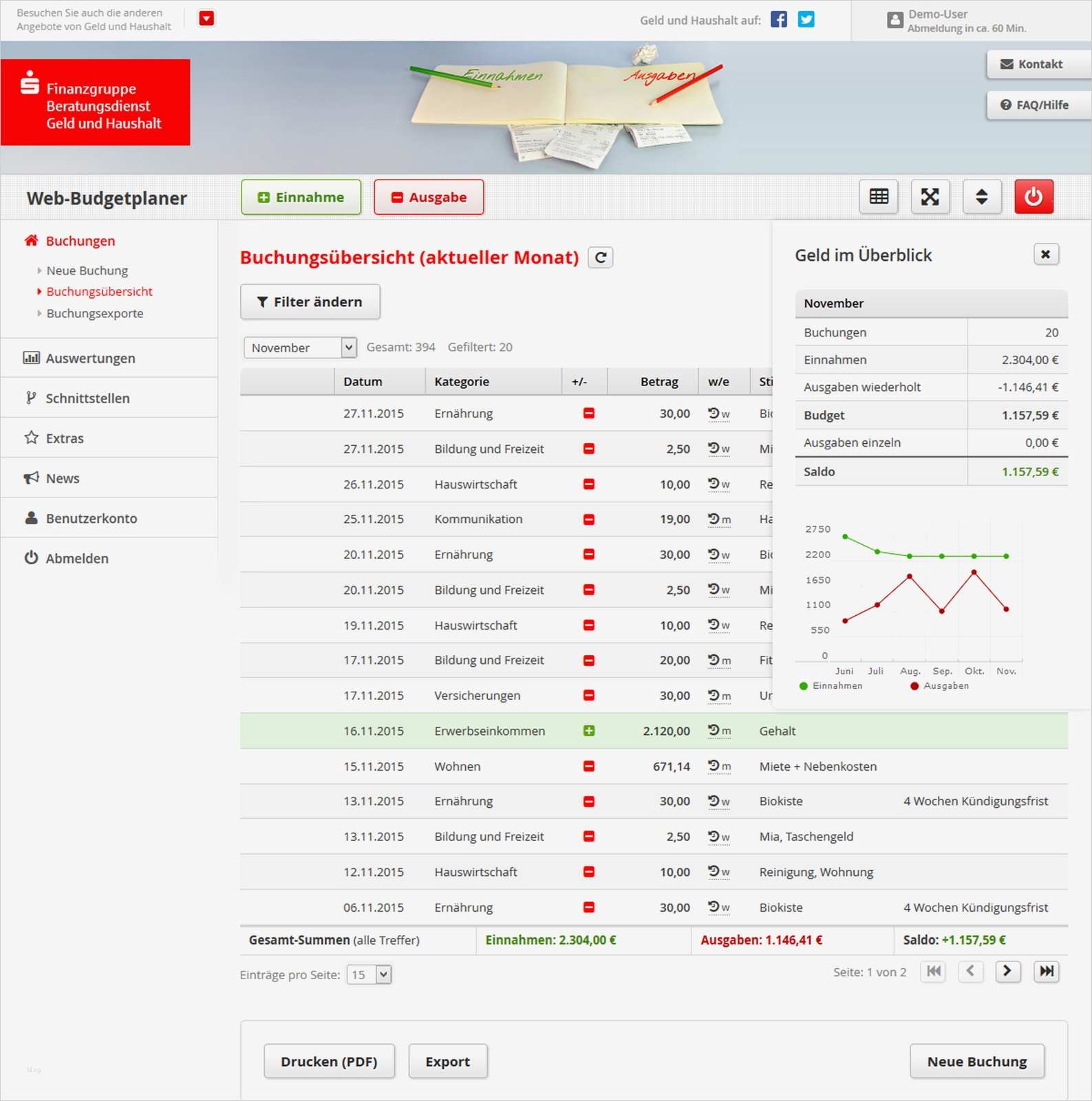This screenshot has height=1101, width=1092.
Task: Open Buchungsübersicht in sidebar
Action: pos(100,292)
